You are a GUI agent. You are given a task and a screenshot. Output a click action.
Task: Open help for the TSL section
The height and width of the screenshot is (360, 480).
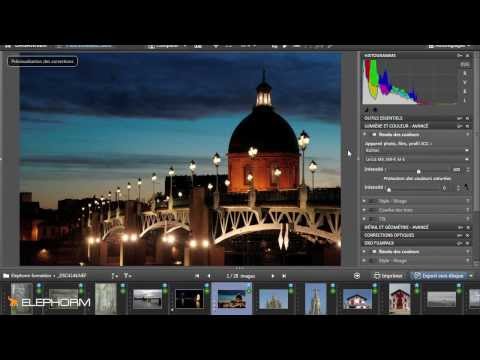[x=468, y=219]
